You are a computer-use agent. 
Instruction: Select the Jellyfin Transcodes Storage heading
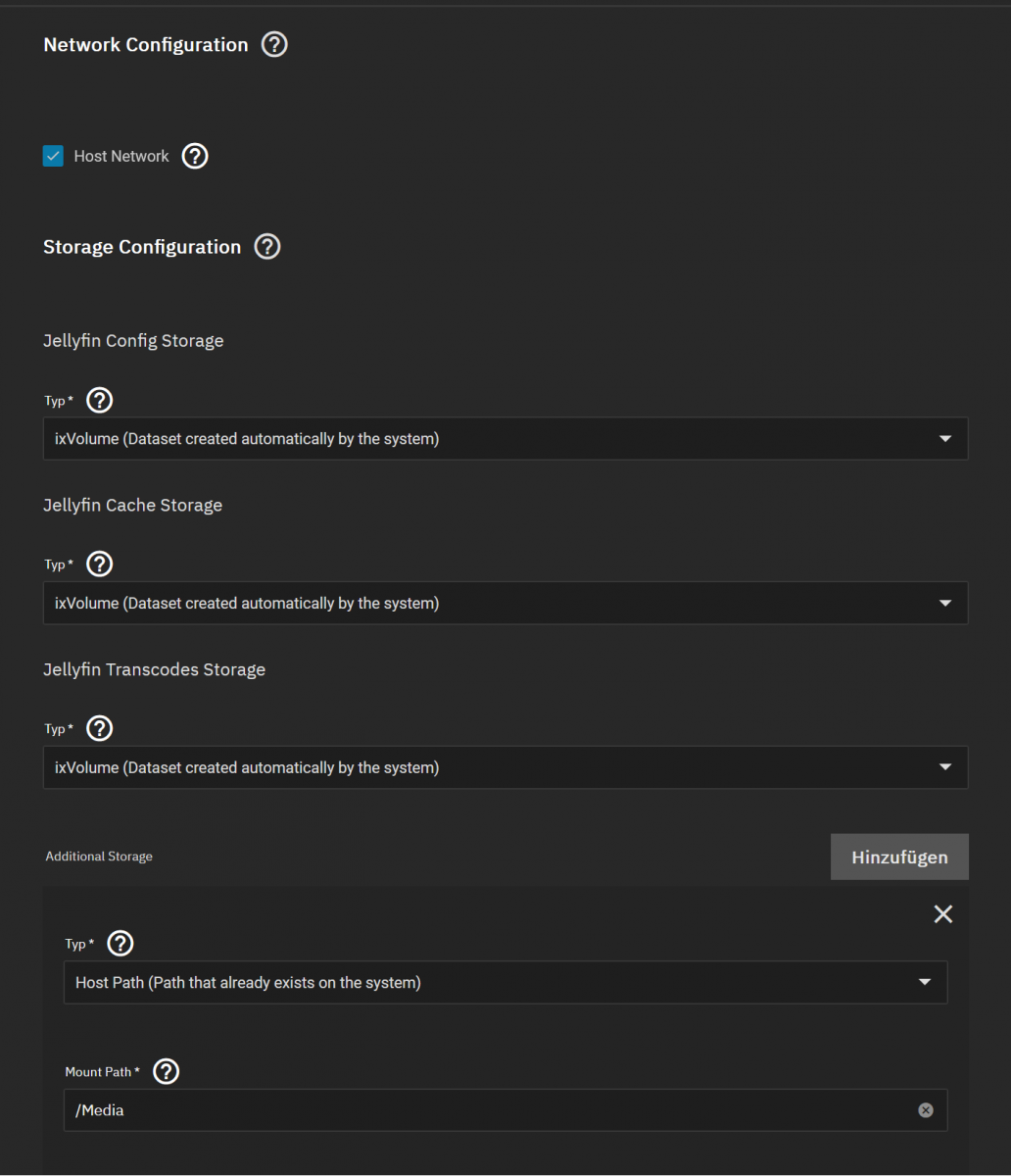154,670
